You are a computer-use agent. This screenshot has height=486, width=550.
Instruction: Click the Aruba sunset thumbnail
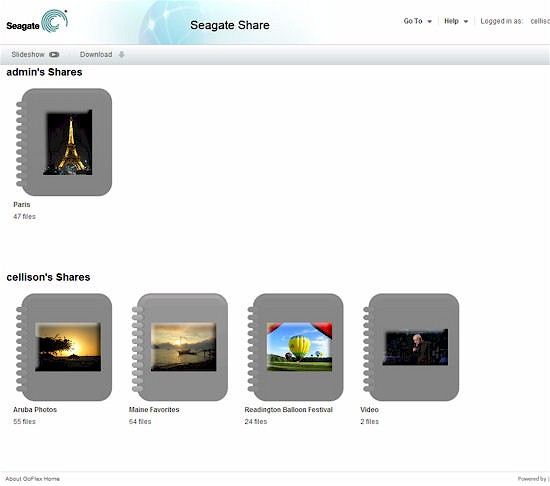(68, 347)
